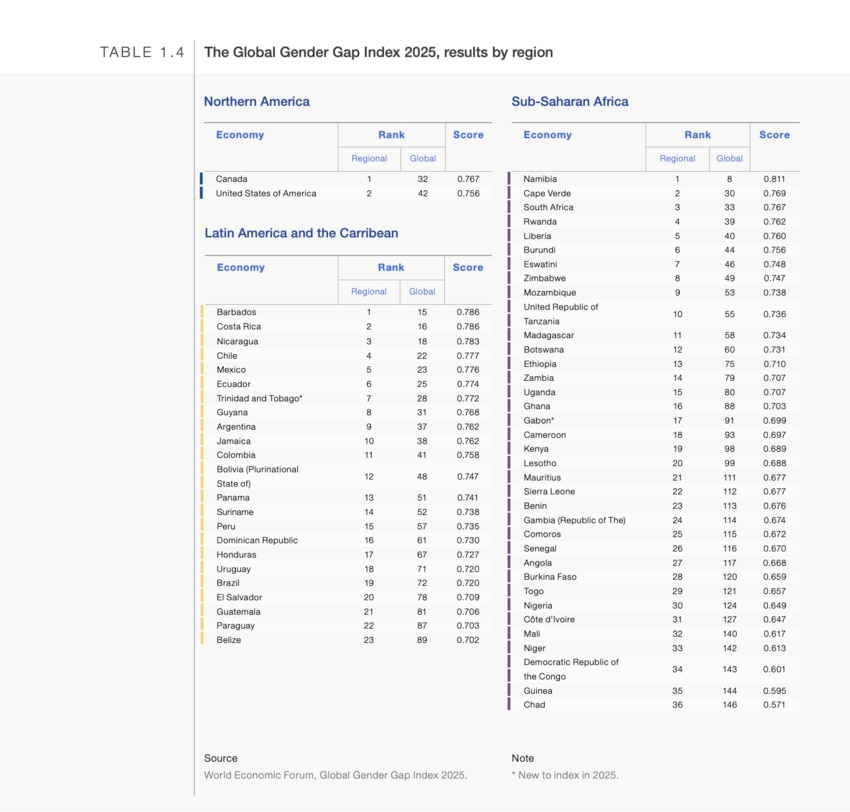Viewport: 850px width, 812px height.
Task: Click the "Chad" economy cell
Action: (534, 705)
